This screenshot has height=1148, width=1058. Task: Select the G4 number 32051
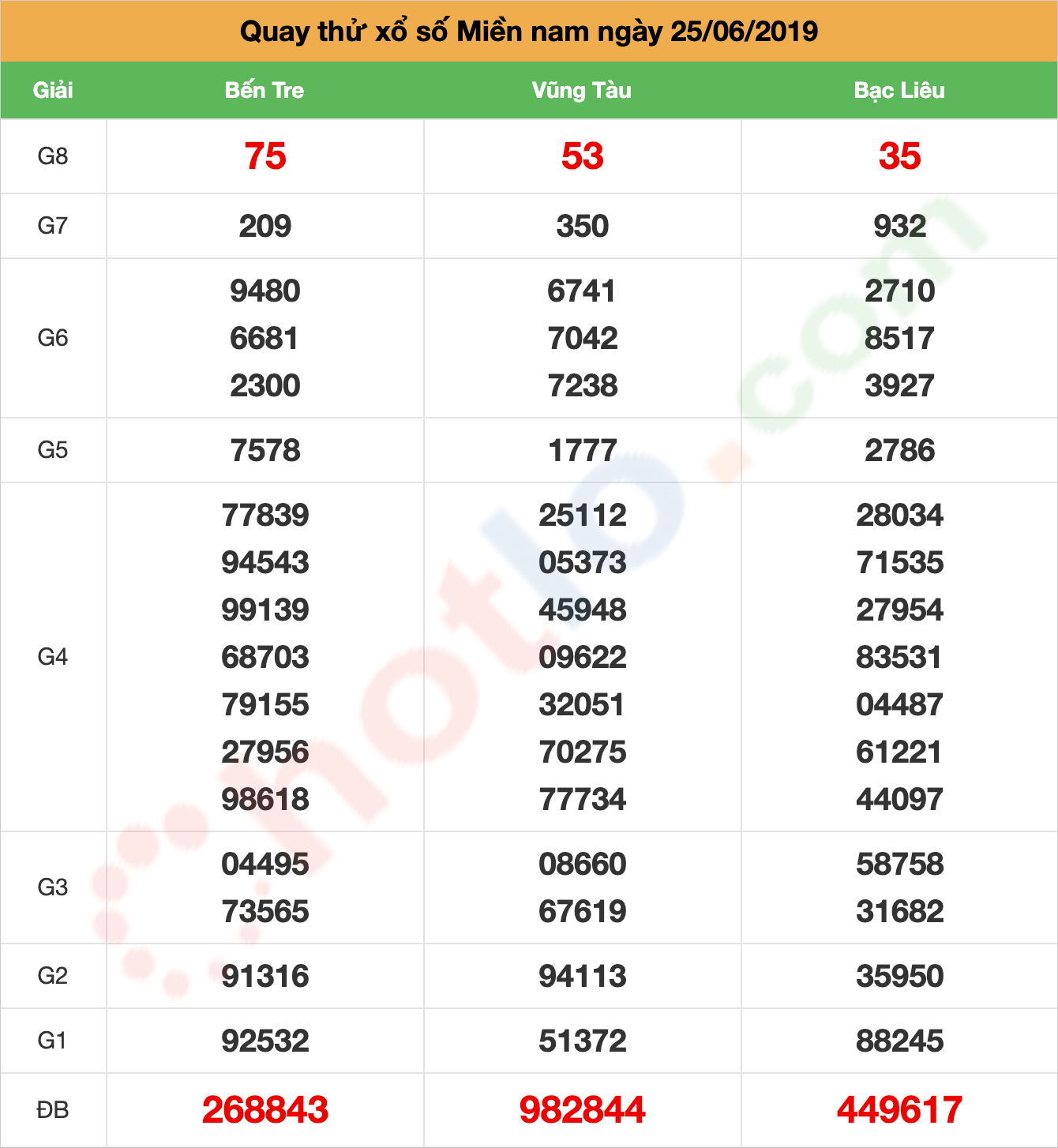pyautogui.click(x=583, y=705)
